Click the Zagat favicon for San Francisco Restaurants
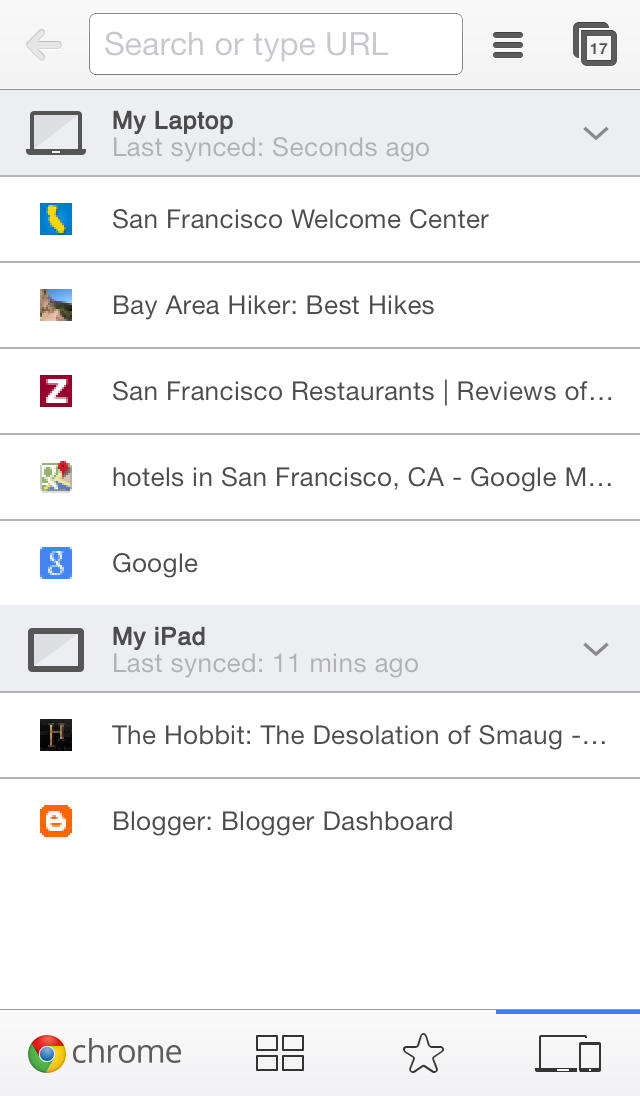 (x=56, y=391)
